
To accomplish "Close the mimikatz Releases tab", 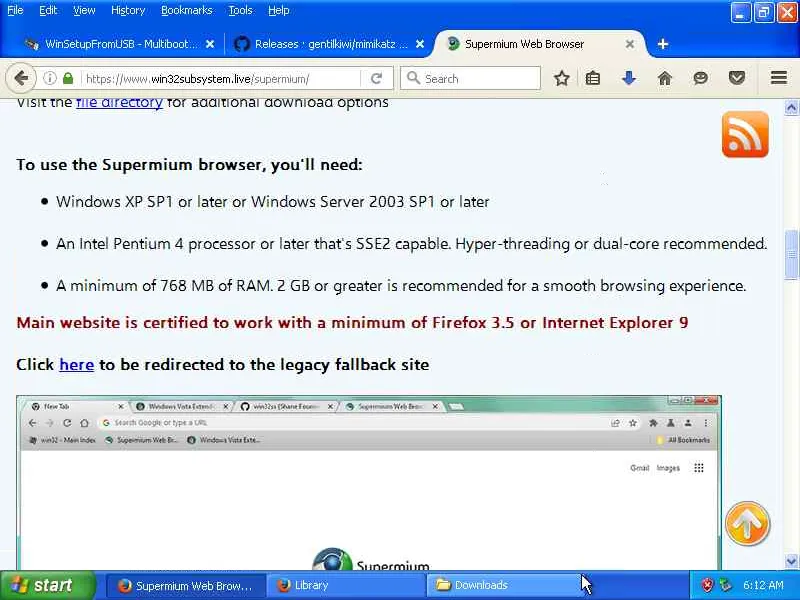I will (x=419, y=44).
